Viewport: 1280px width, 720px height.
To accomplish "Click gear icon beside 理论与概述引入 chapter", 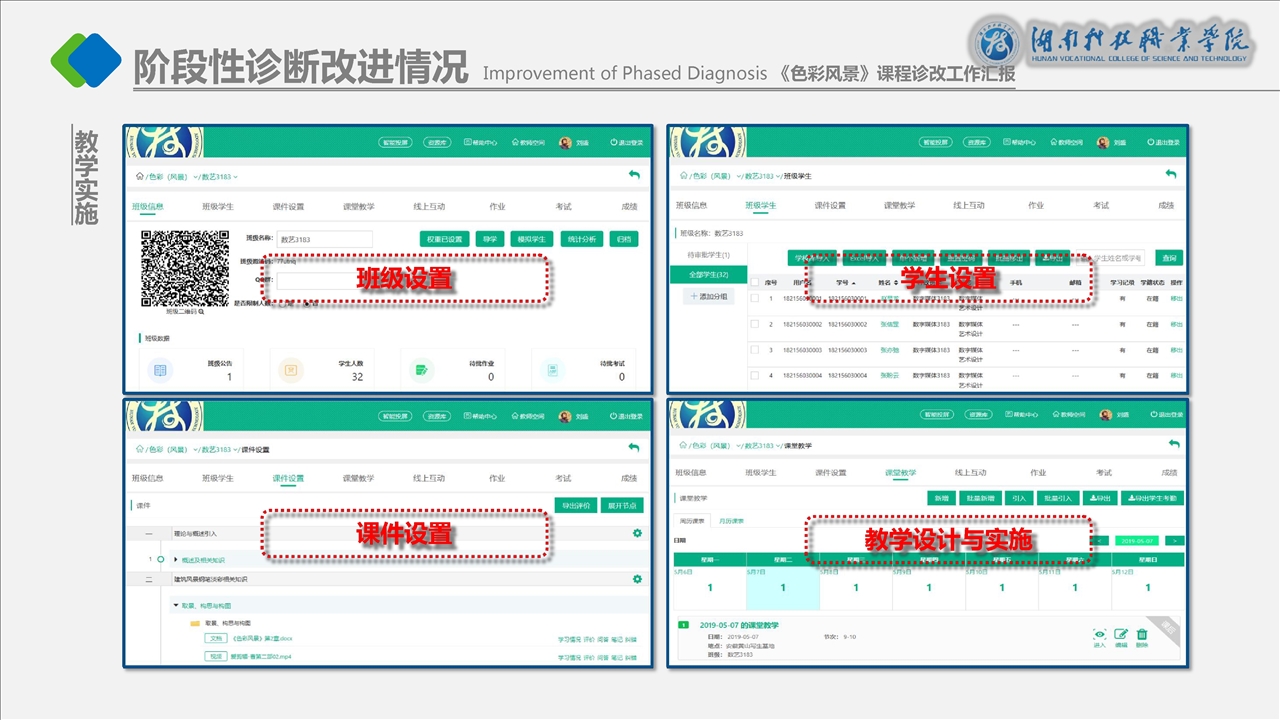I will point(637,533).
